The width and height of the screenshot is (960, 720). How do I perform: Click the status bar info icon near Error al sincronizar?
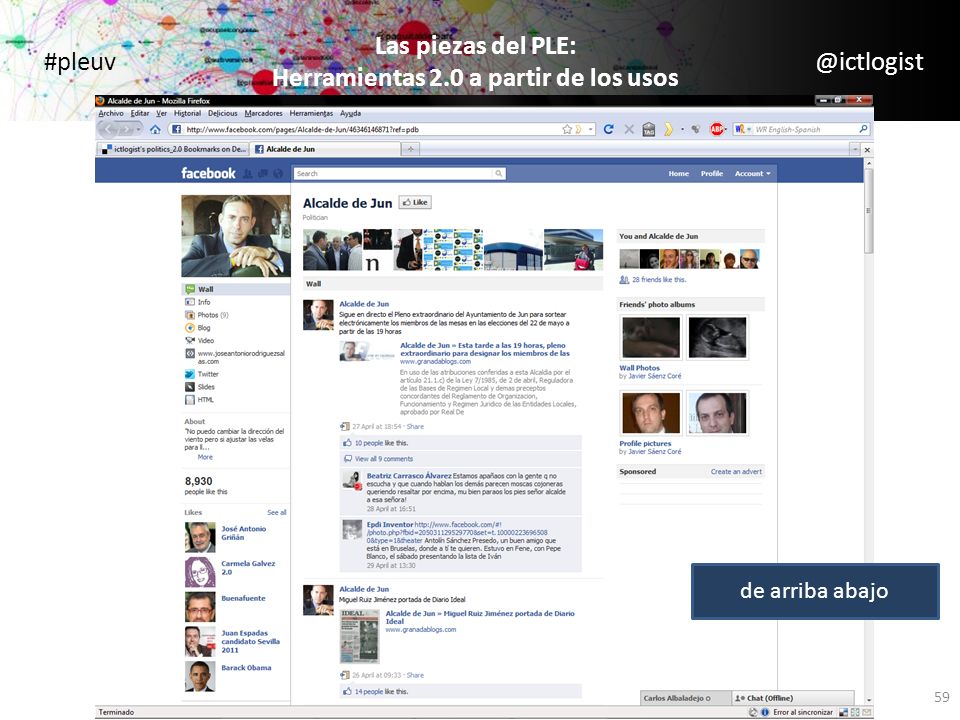[x=765, y=712]
